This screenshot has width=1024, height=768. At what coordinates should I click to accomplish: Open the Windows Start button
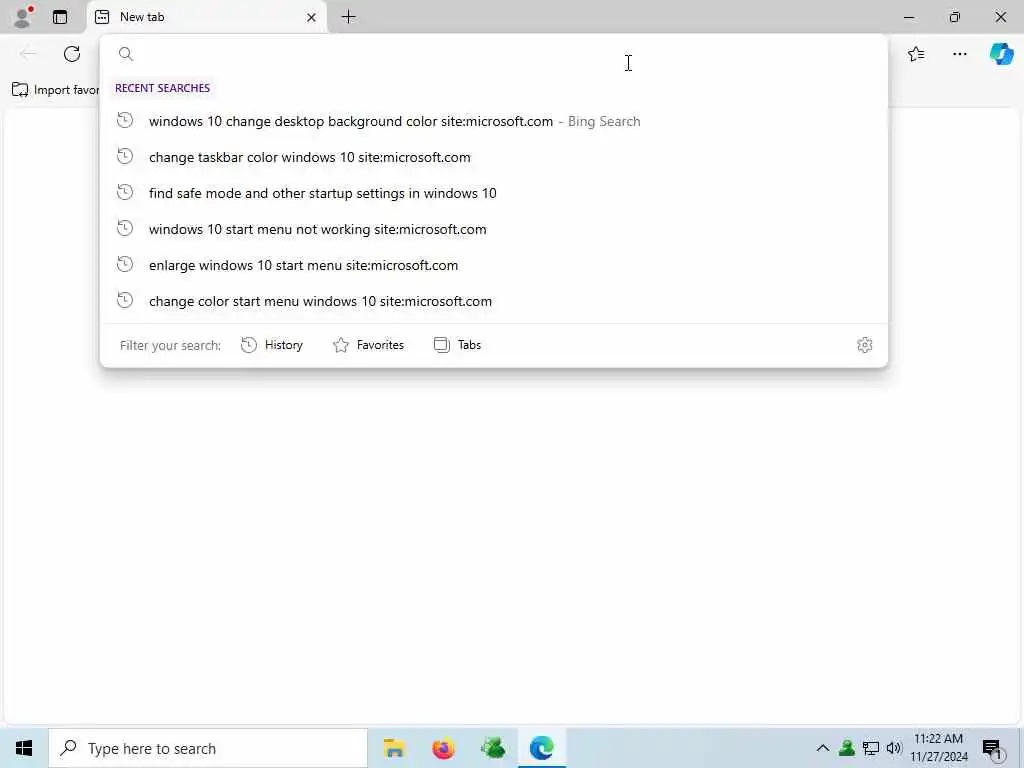tap(24, 748)
